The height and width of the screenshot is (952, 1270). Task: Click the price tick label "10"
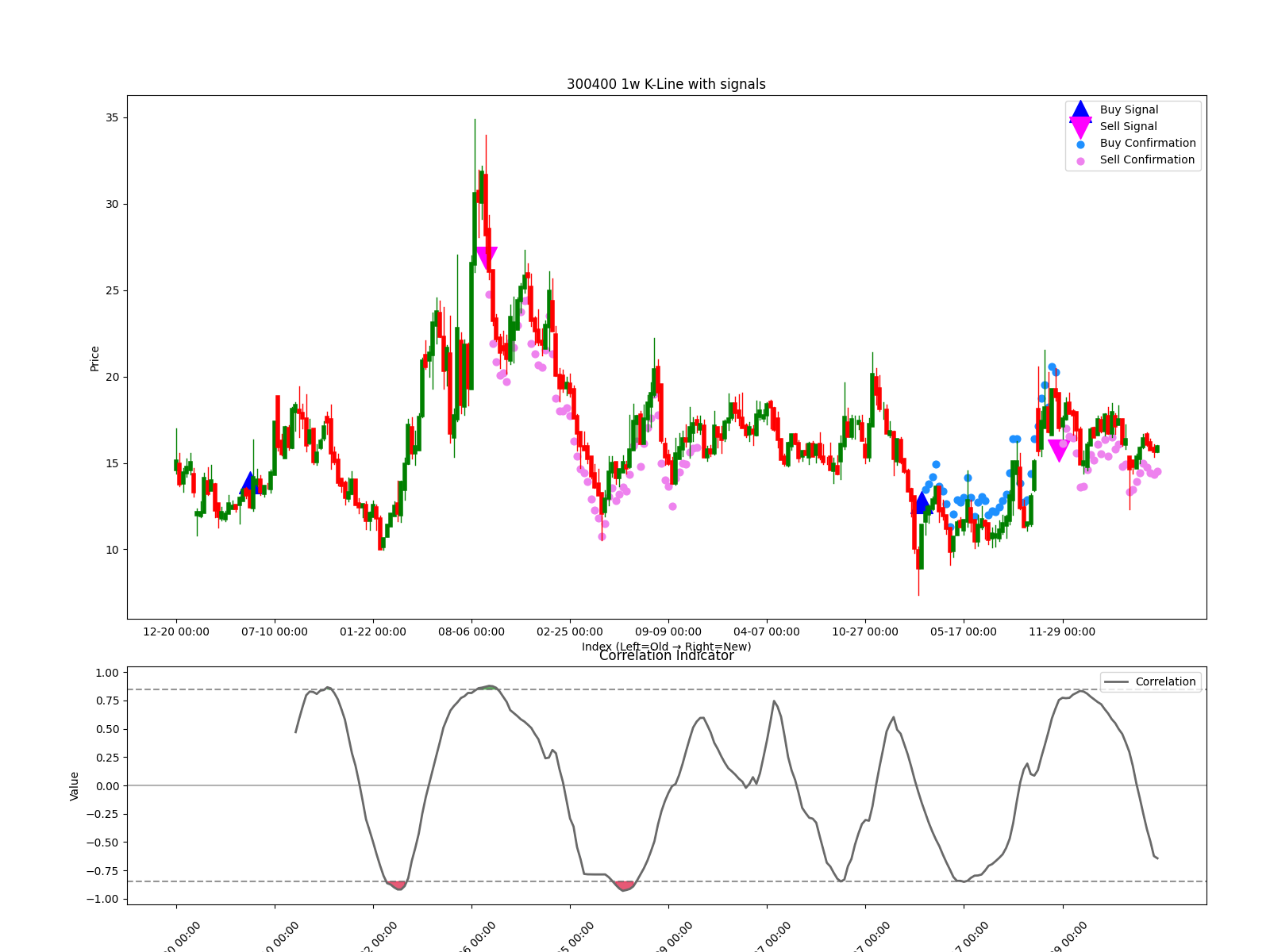pyautogui.click(x=111, y=551)
